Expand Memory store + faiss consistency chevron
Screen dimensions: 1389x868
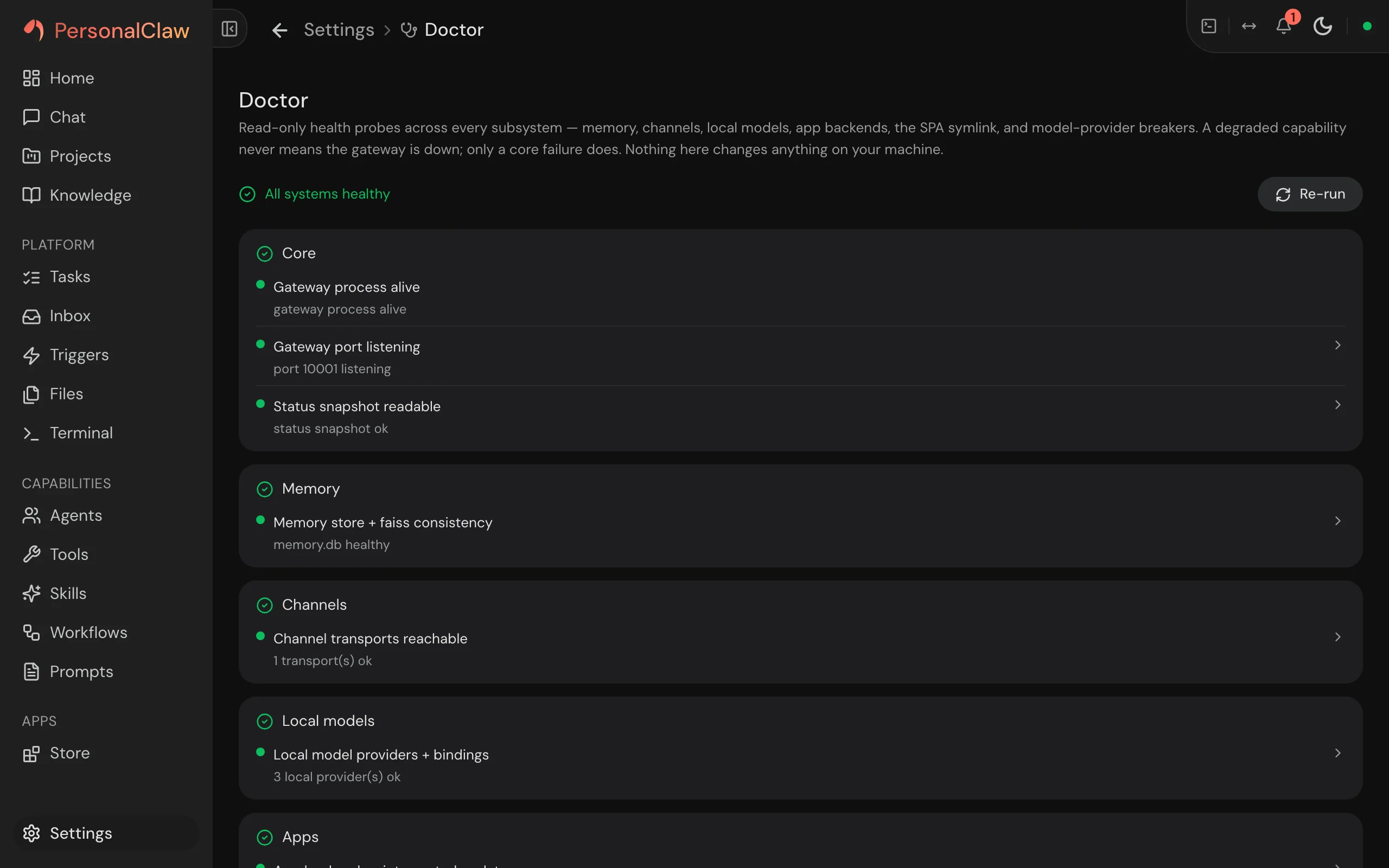(x=1338, y=521)
